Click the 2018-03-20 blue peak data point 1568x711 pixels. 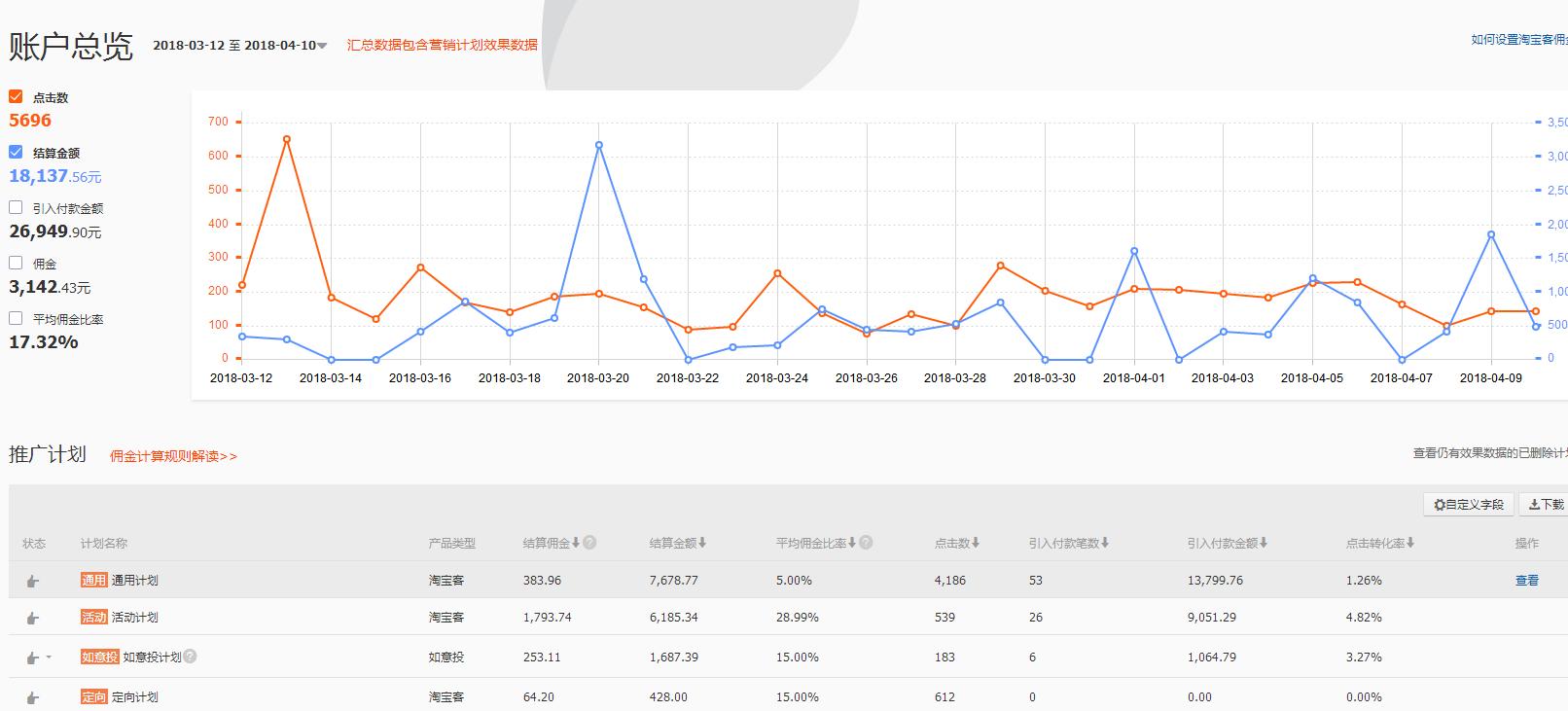click(x=598, y=145)
